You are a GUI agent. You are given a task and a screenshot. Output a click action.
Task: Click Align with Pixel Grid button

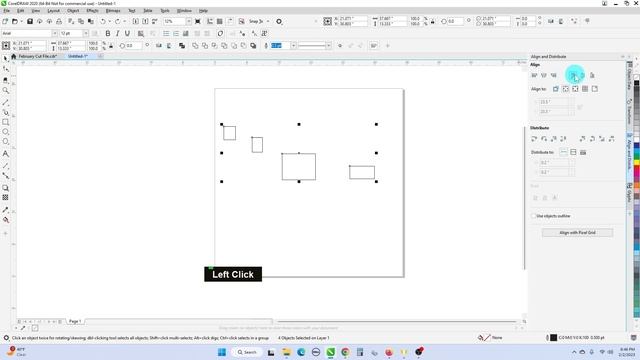pos(577,233)
